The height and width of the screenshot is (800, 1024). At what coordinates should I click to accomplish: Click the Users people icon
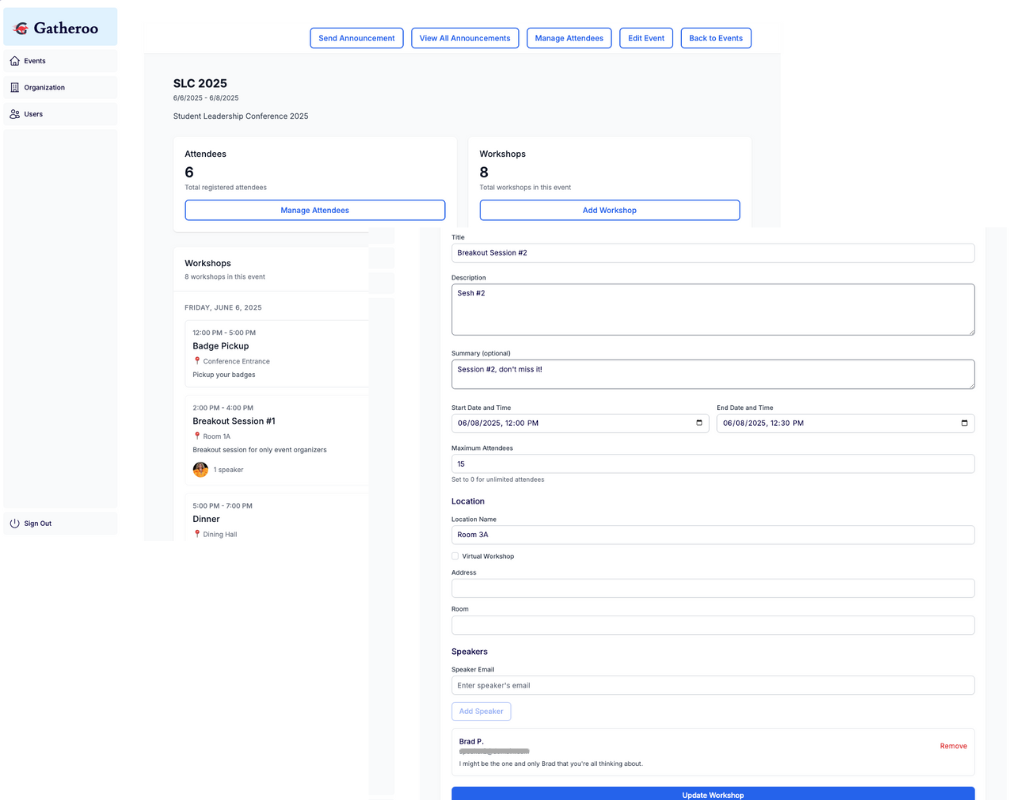(x=15, y=114)
